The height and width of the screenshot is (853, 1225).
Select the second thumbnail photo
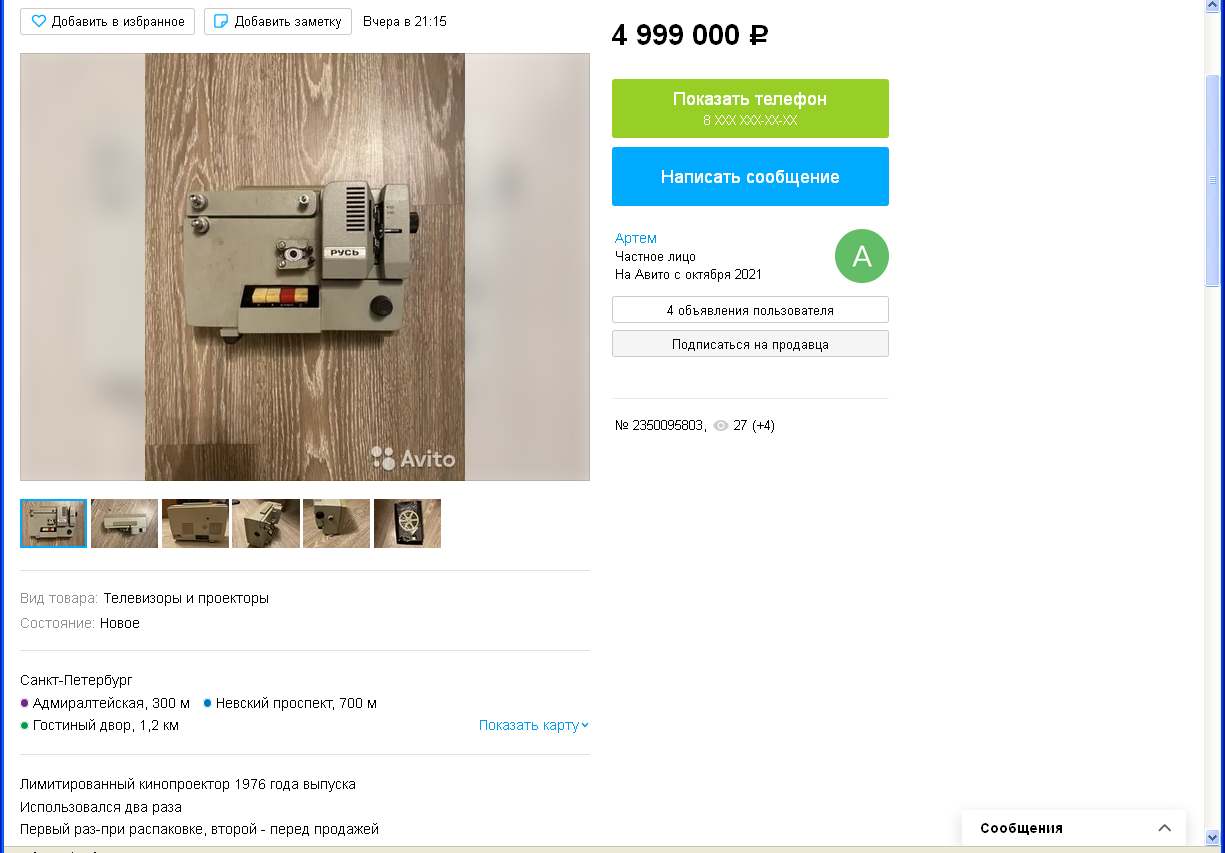click(x=124, y=523)
